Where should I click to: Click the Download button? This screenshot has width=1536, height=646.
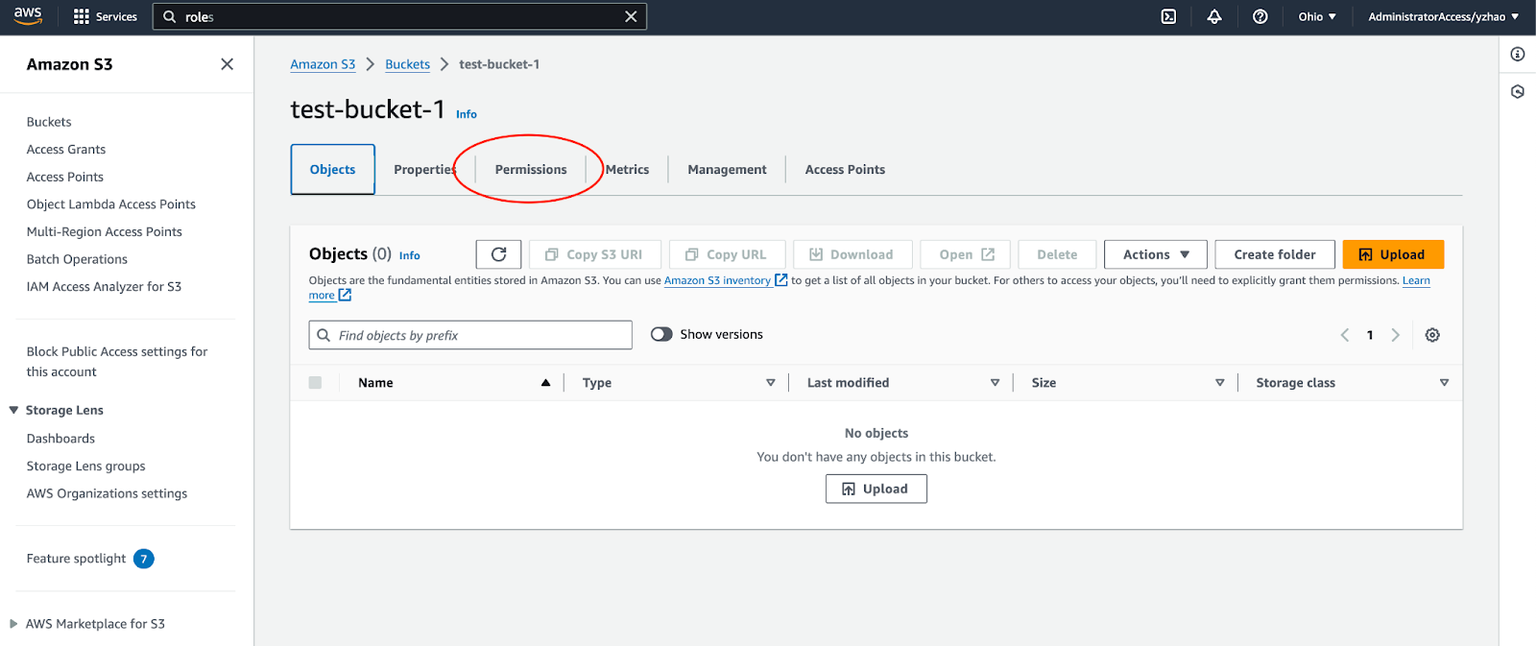tap(852, 254)
